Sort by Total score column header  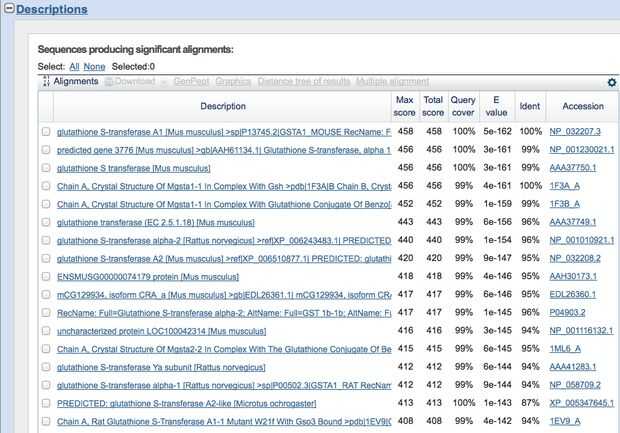[x=433, y=106]
